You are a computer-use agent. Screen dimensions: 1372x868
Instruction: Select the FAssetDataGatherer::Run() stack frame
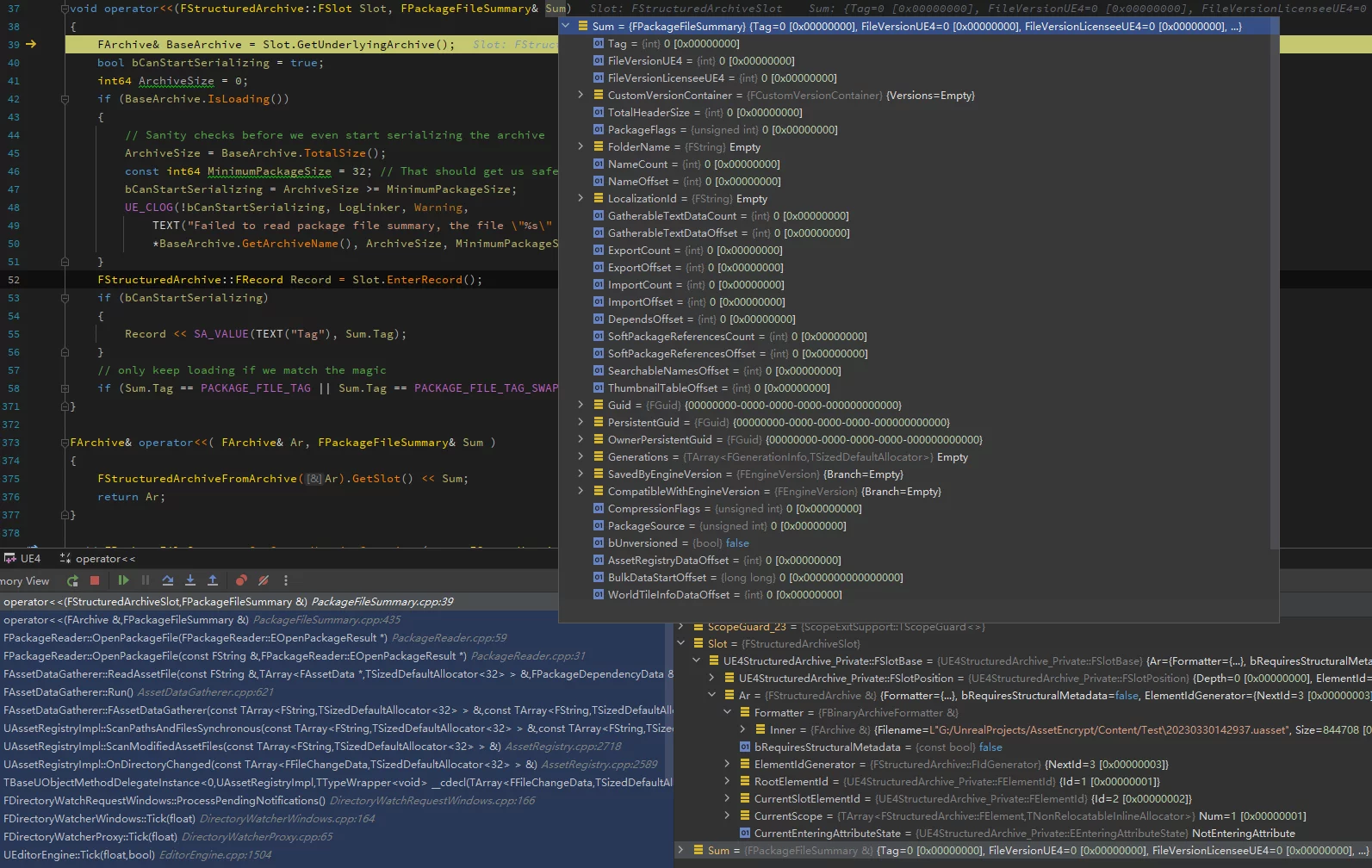69,692
